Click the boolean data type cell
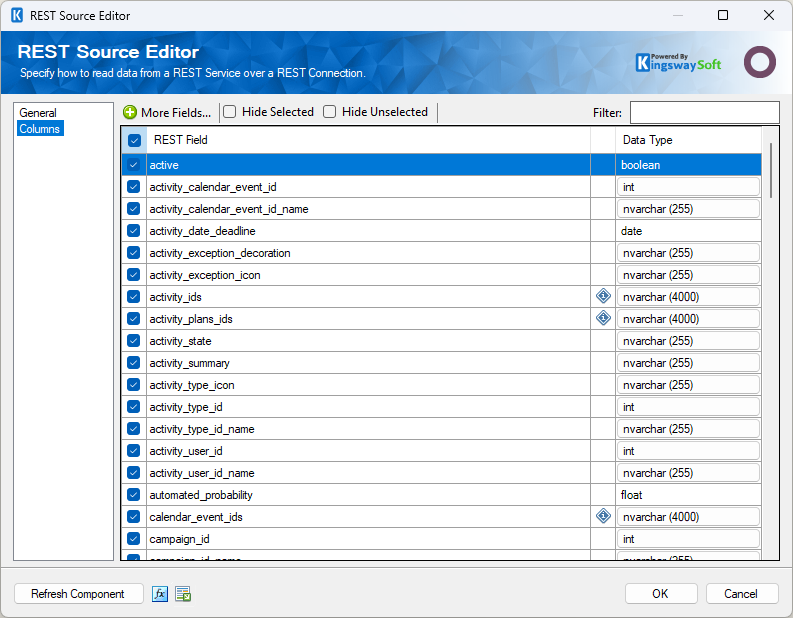 pos(688,165)
